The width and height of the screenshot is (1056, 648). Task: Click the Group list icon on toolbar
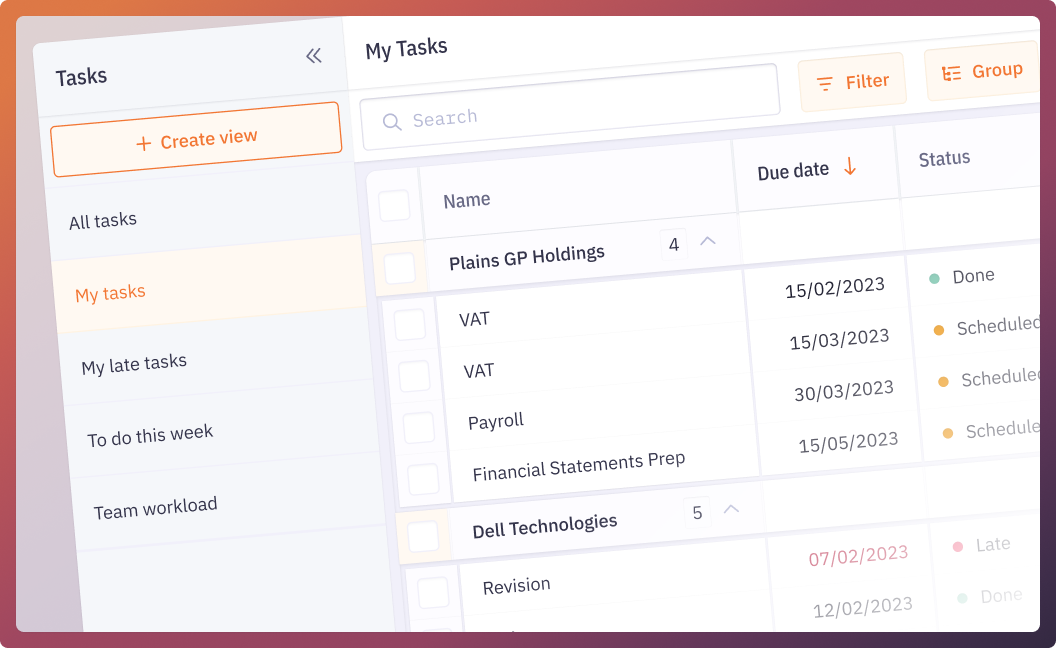[950, 70]
